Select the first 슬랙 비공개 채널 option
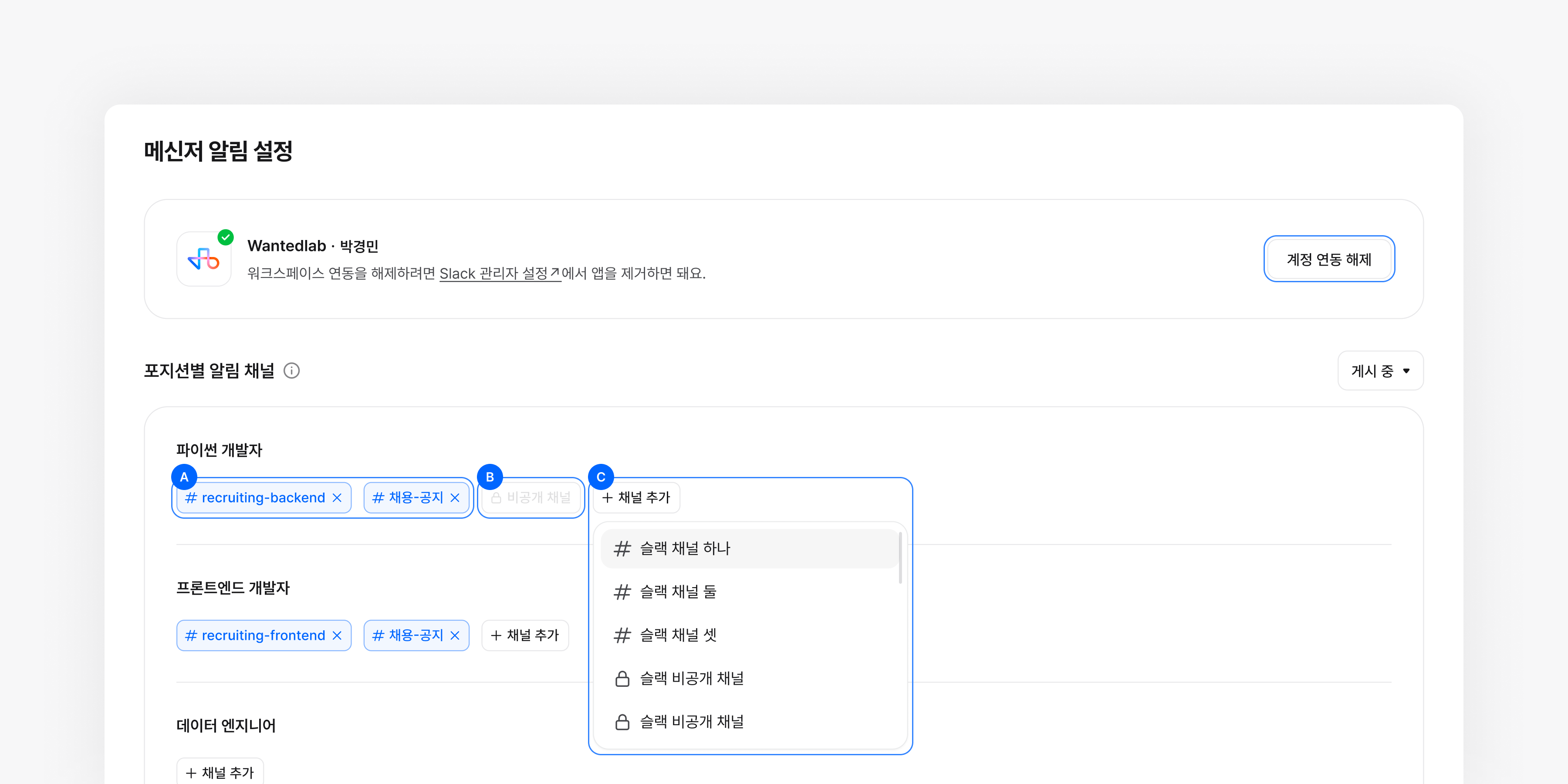Image resolution: width=1568 pixels, height=784 pixels. click(x=749, y=679)
